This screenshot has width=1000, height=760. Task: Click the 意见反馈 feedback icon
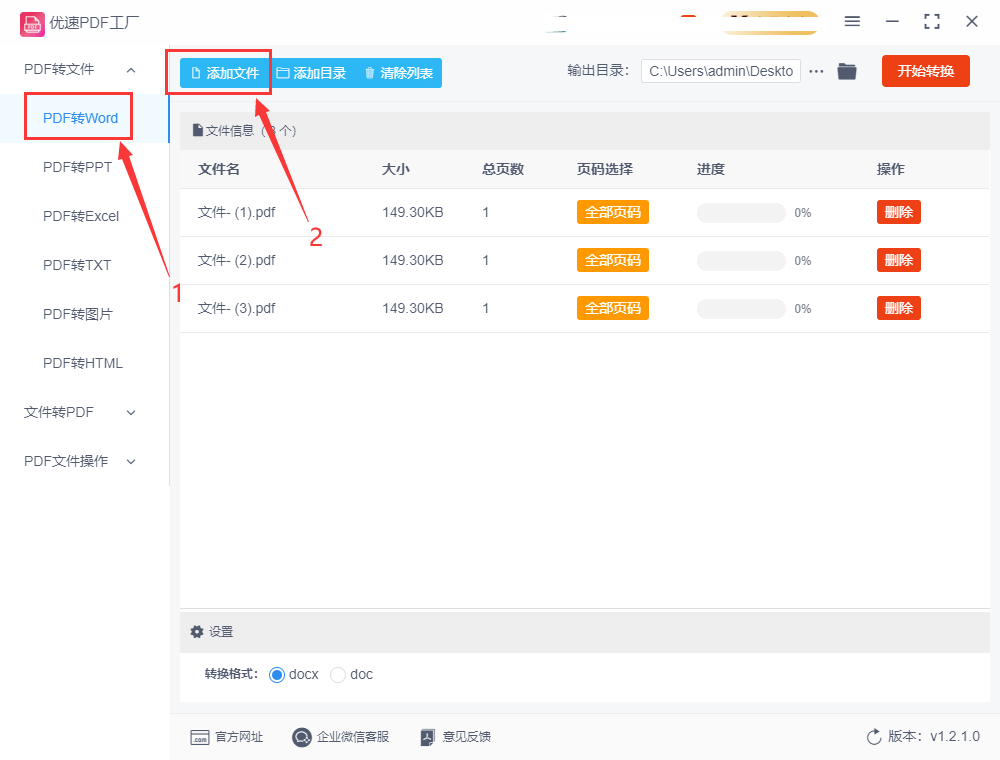pyautogui.click(x=428, y=738)
